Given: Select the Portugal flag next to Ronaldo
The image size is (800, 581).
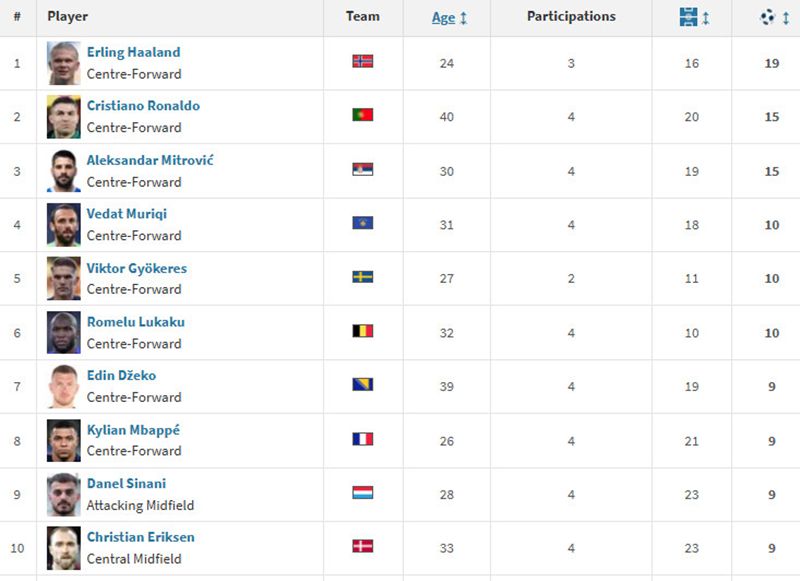Looking at the screenshot, I should [363, 115].
